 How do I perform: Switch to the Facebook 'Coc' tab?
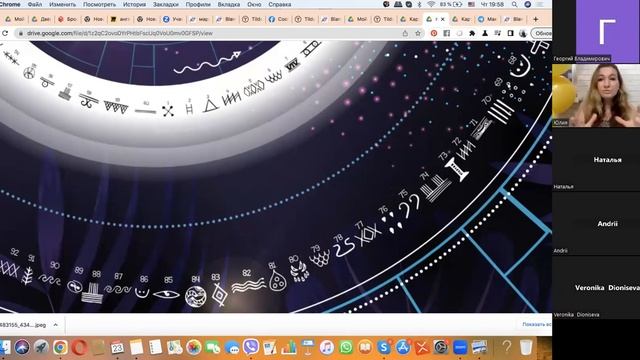click(x=279, y=19)
